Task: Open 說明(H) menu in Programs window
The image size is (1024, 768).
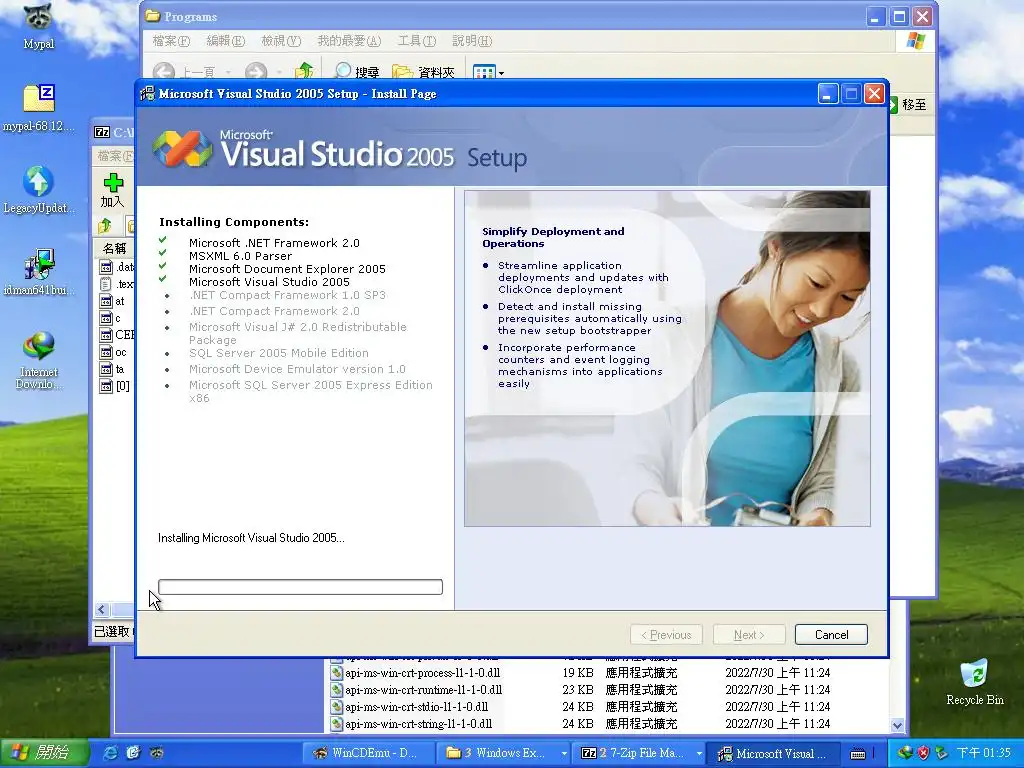Action: point(472,41)
